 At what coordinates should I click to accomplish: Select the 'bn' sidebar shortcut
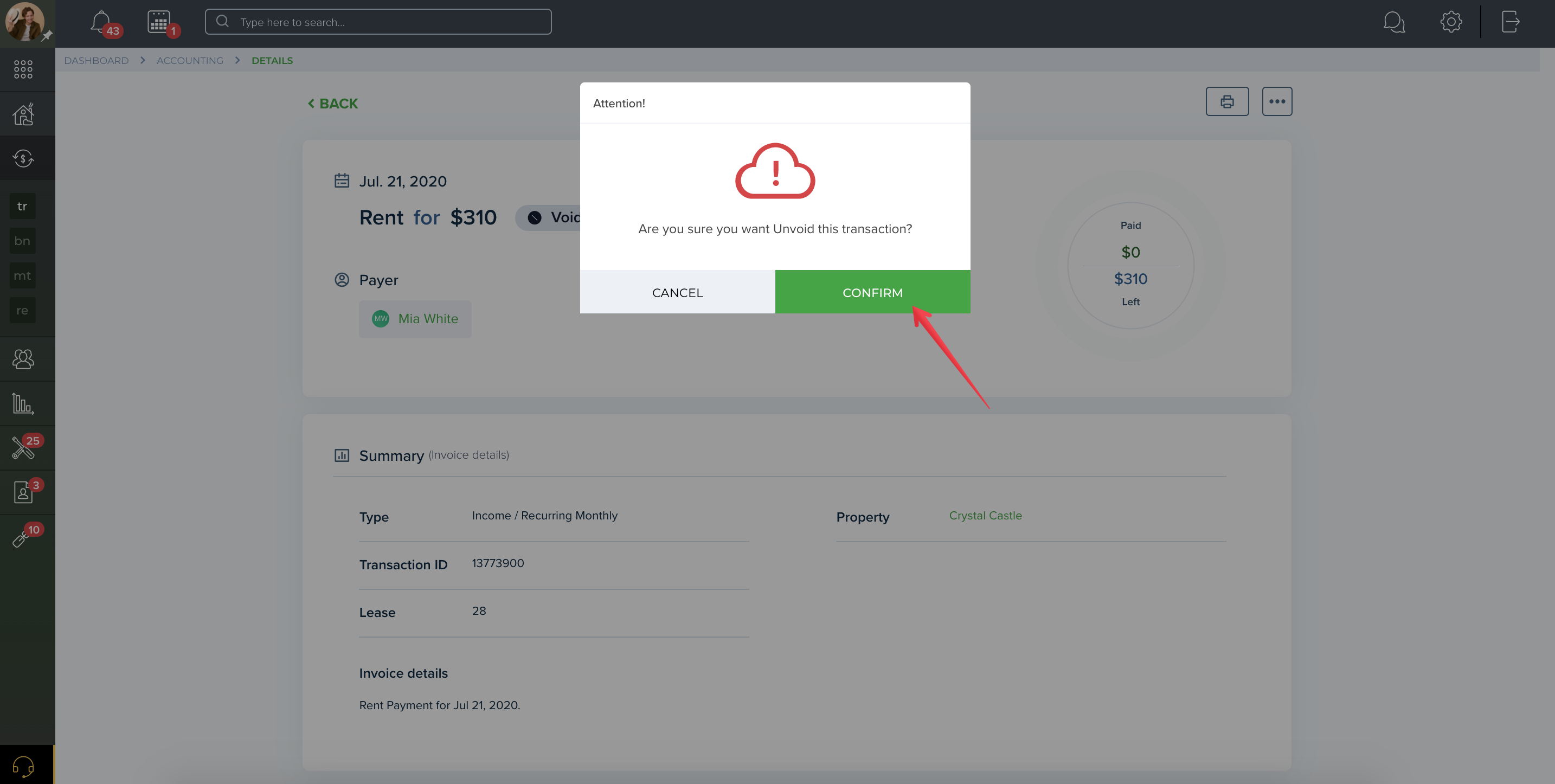[x=22, y=241]
